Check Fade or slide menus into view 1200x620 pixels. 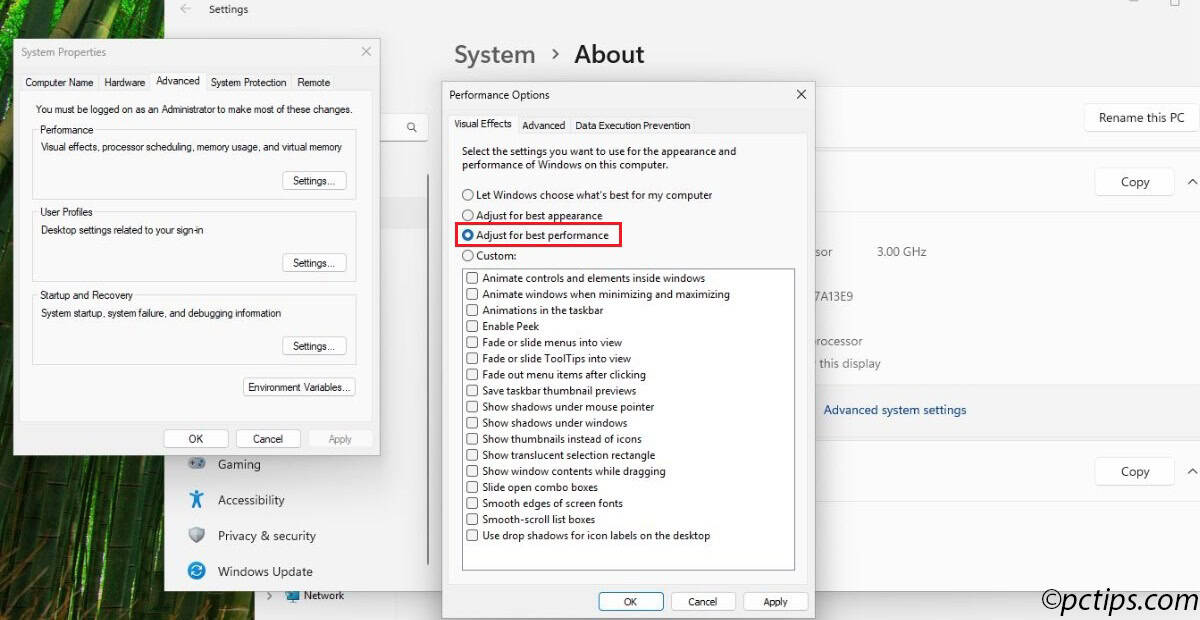472,342
